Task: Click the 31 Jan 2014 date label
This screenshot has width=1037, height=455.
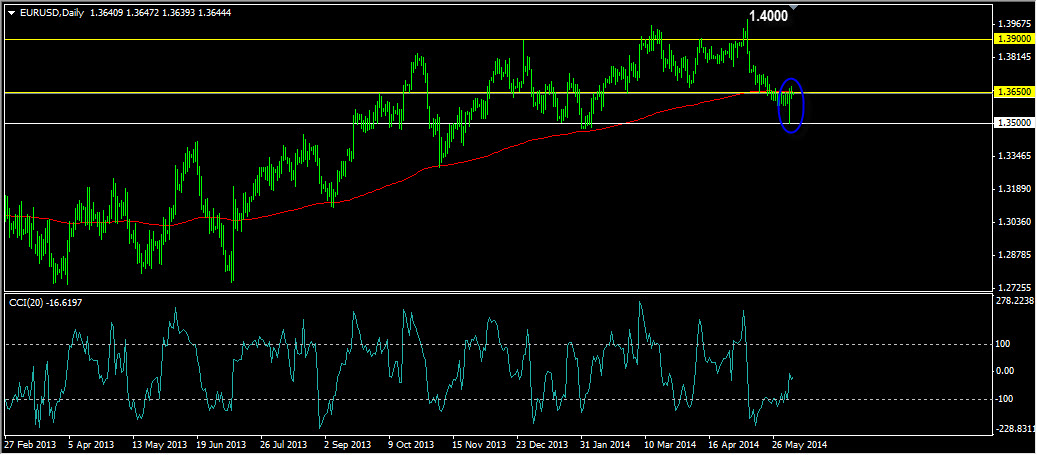Action: (606, 444)
